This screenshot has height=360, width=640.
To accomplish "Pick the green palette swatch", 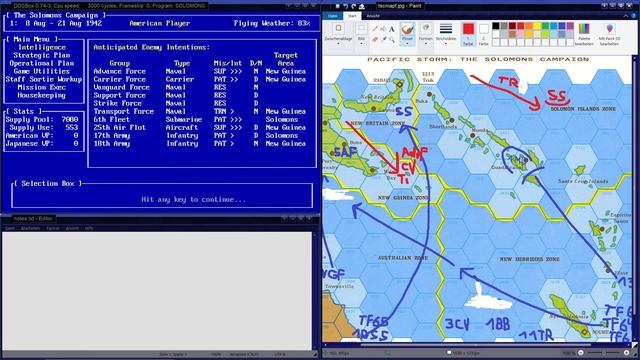I will click(x=545, y=26).
